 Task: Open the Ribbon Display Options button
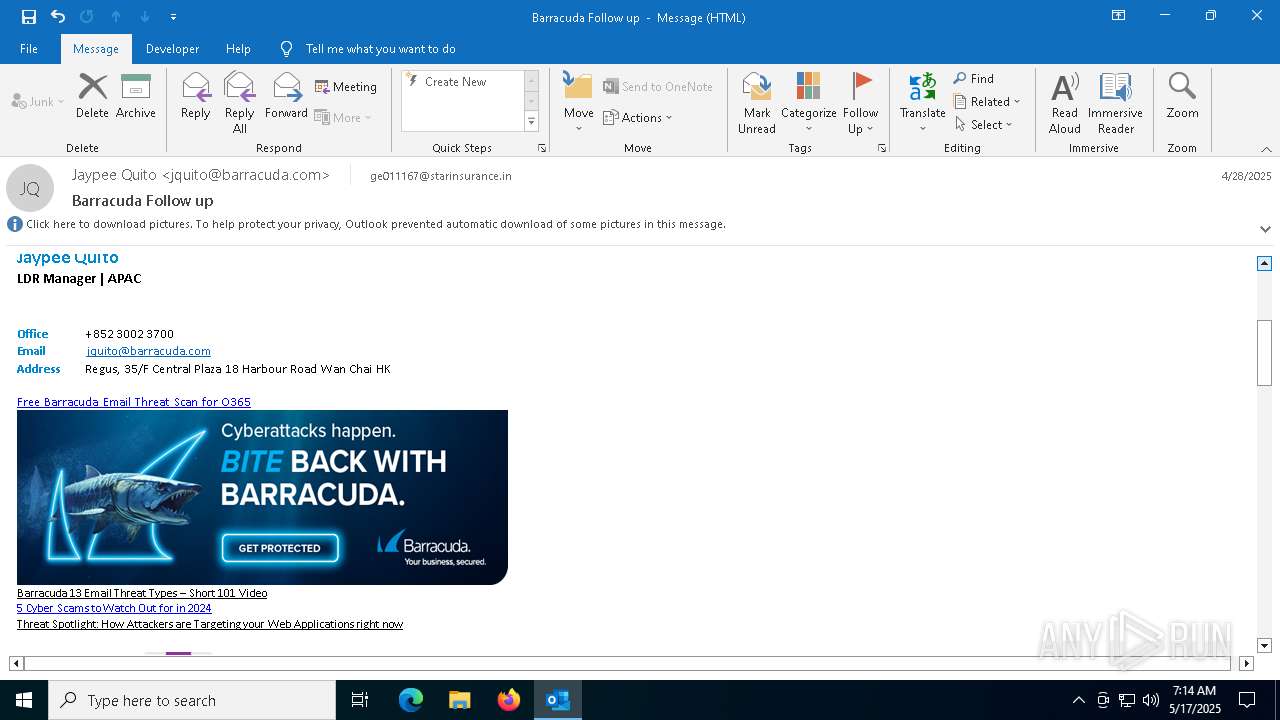[1119, 16]
